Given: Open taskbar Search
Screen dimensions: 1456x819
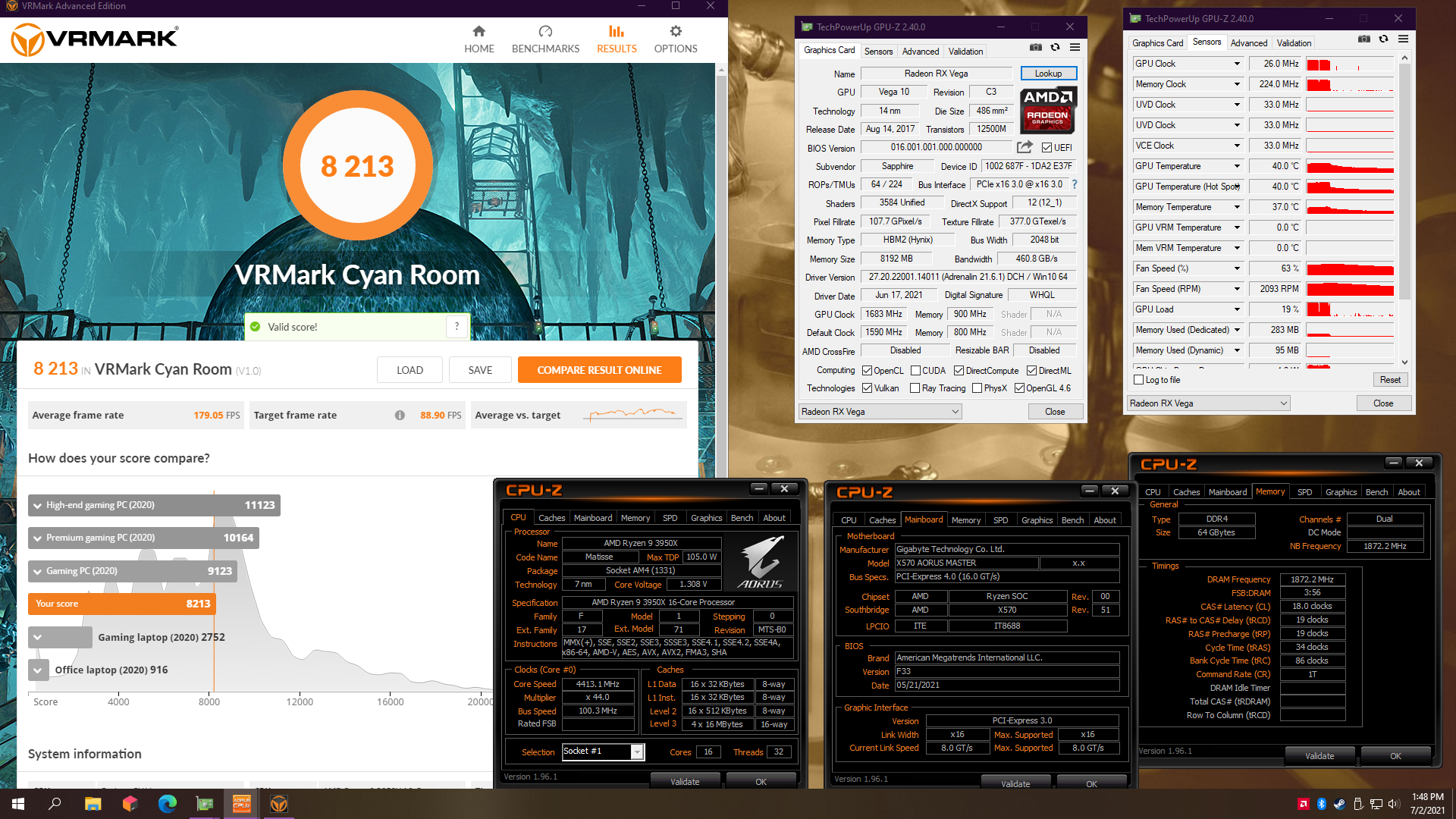Looking at the screenshot, I should [55, 804].
